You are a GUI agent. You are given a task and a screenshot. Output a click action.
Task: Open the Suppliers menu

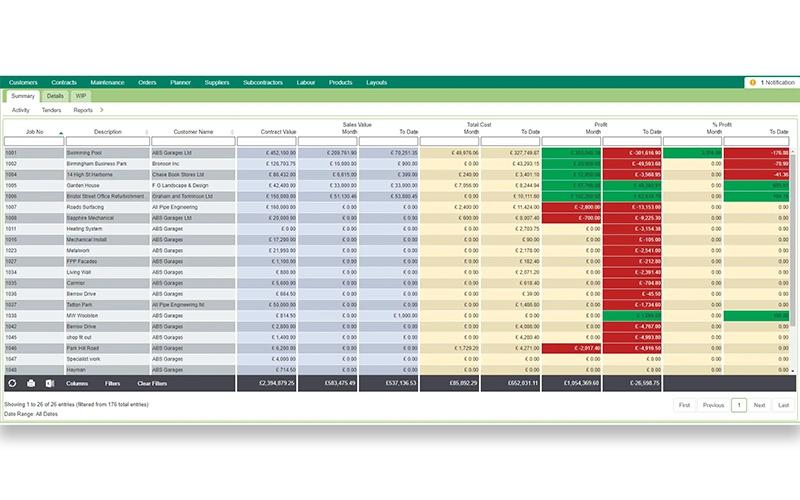tap(217, 82)
